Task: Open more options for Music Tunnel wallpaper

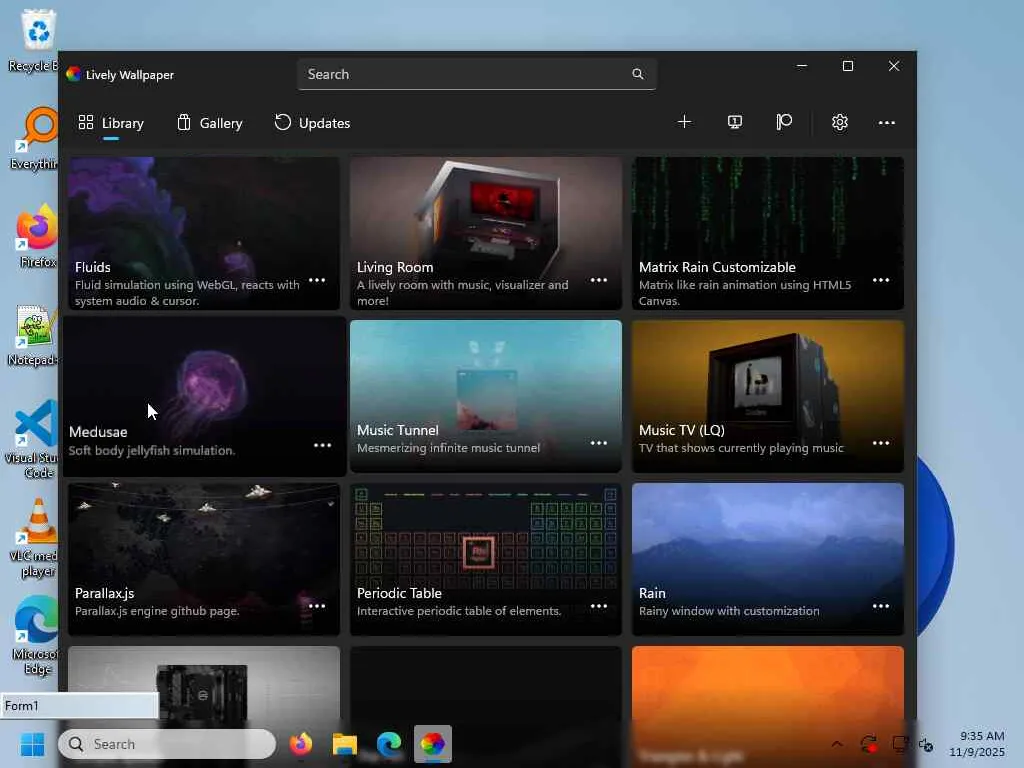Action: tap(599, 443)
